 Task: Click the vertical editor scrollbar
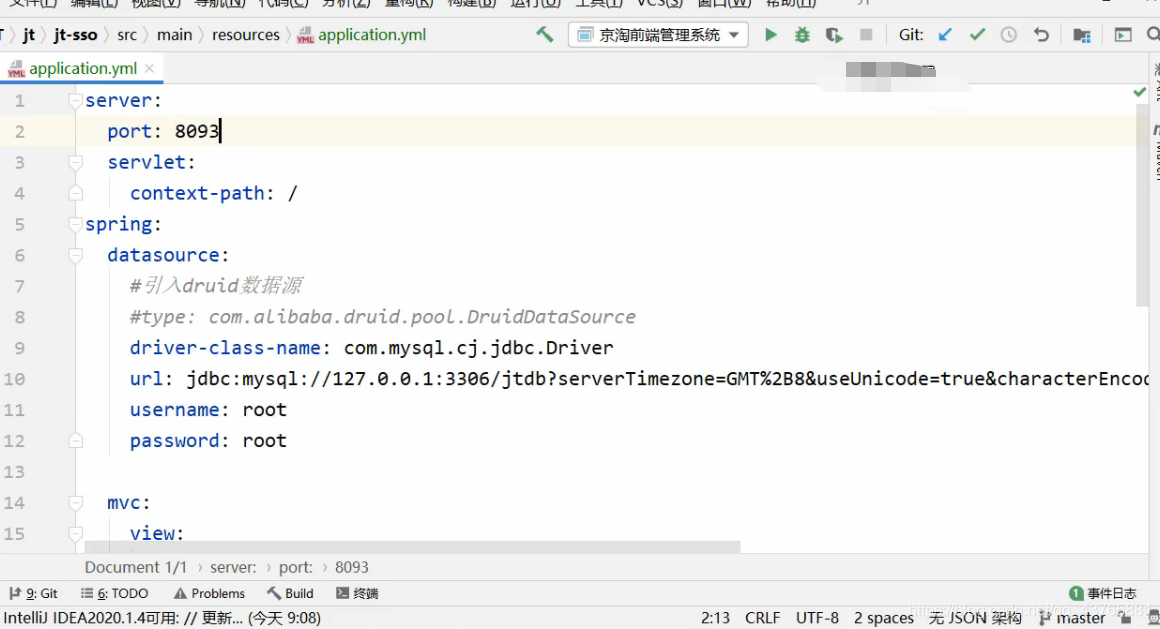pyautogui.click(x=1142, y=204)
